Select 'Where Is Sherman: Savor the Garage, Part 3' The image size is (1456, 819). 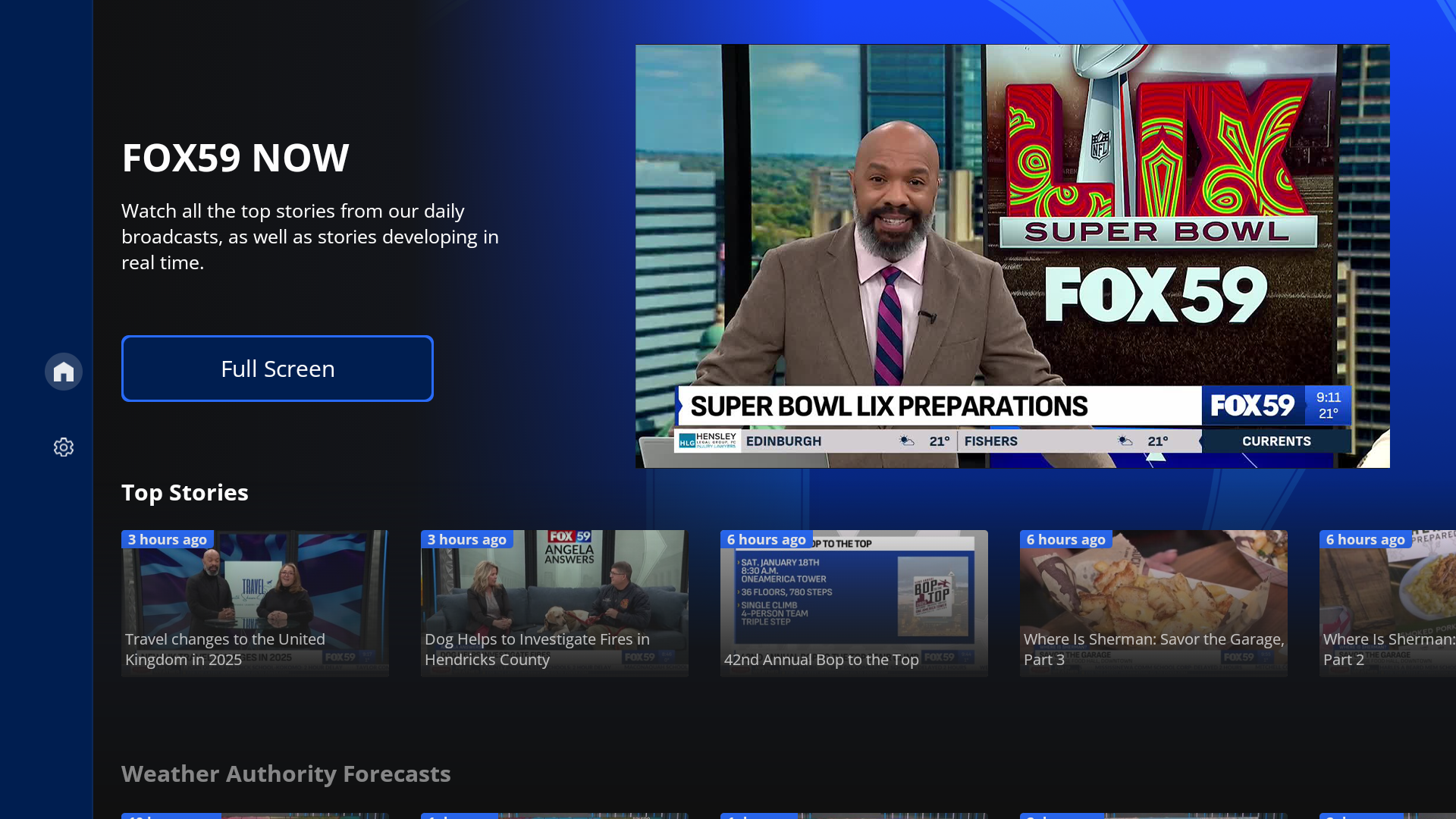[x=1153, y=603]
